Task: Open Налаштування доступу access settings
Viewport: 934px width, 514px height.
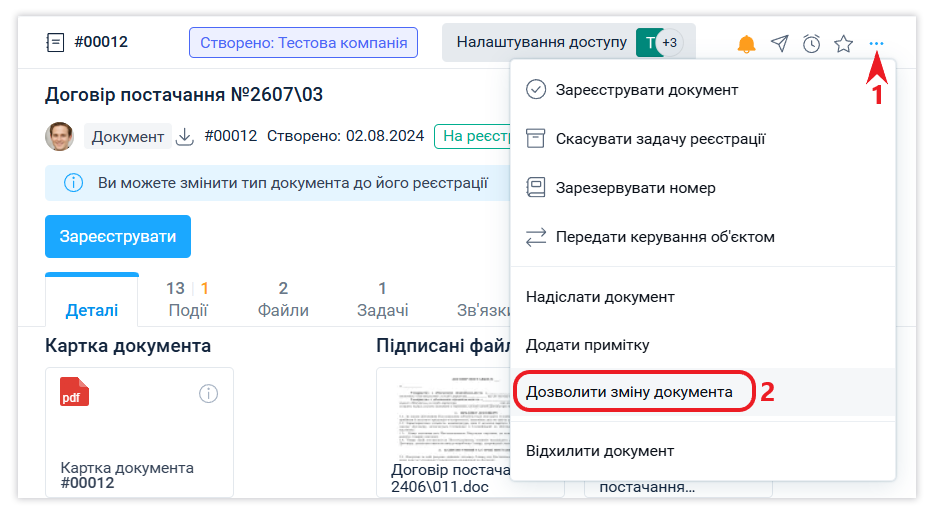Action: [541, 42]
